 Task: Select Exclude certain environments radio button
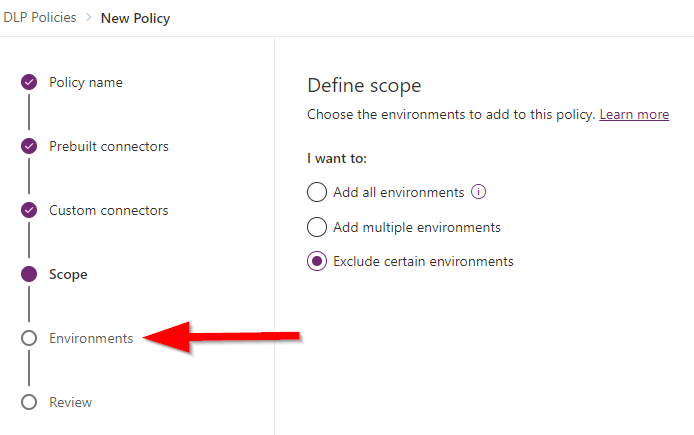(317, 261)
